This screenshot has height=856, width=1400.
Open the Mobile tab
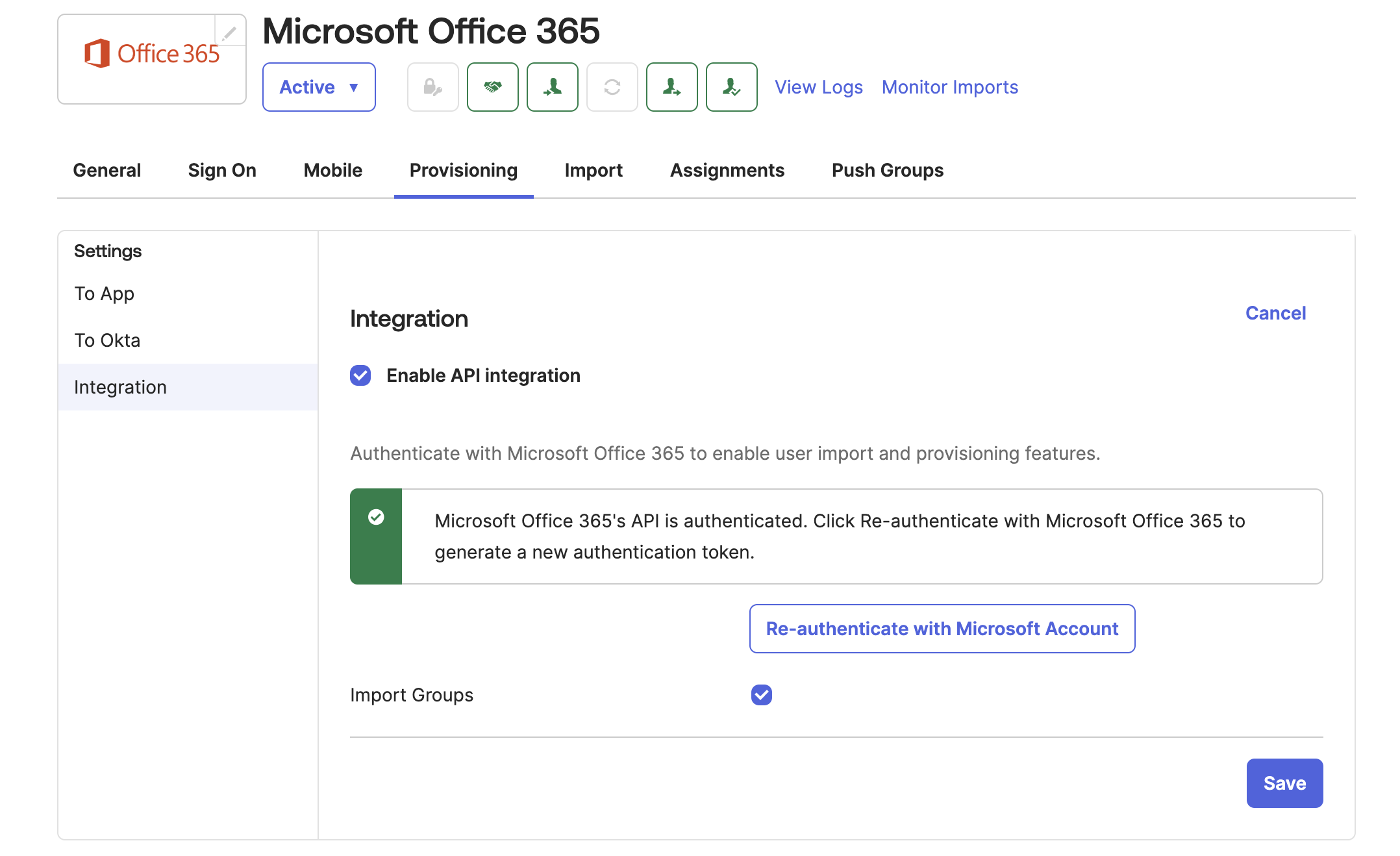coord(333,170)
